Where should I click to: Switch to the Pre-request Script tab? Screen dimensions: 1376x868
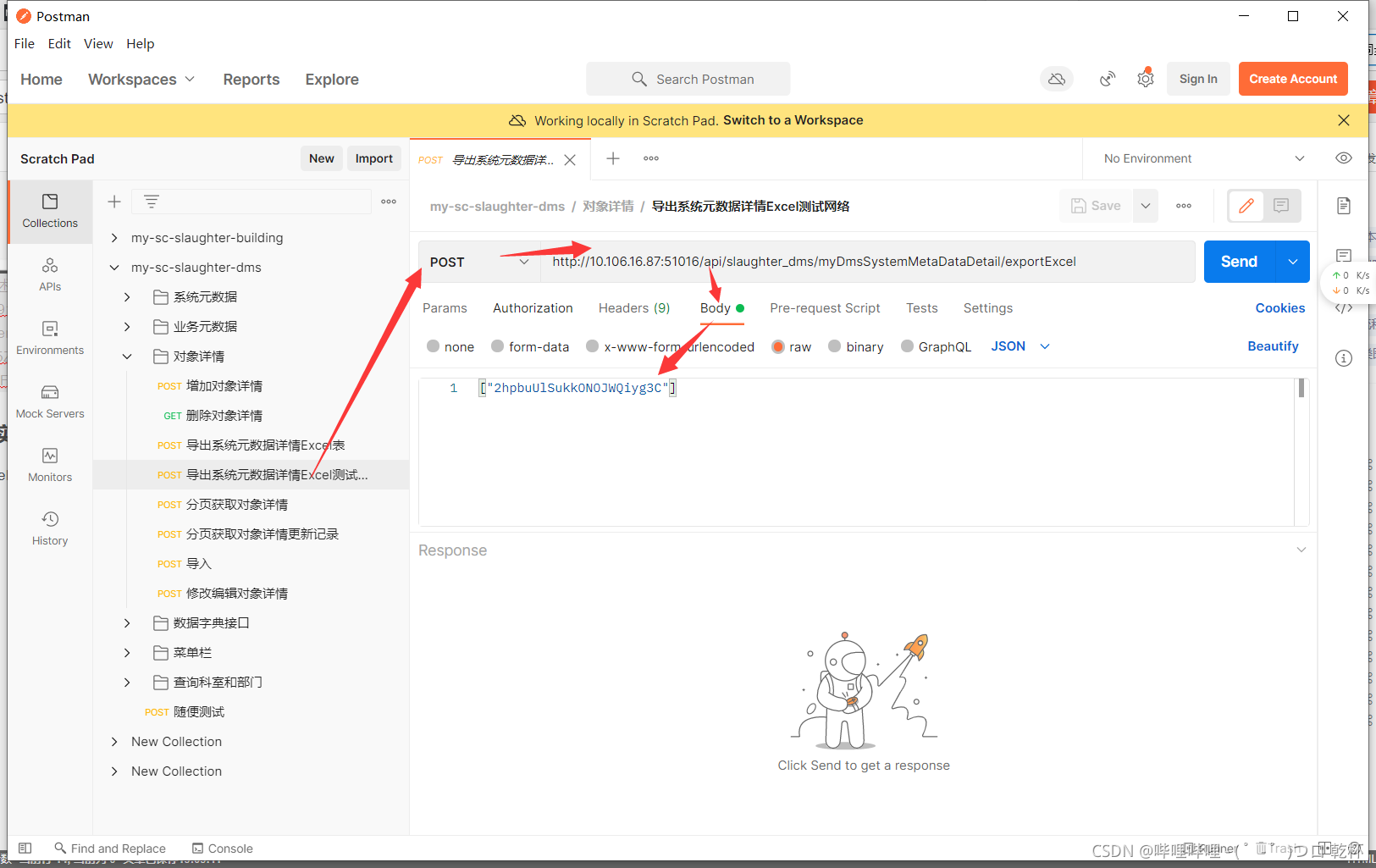pyautogui.click(x=825, y=308)
